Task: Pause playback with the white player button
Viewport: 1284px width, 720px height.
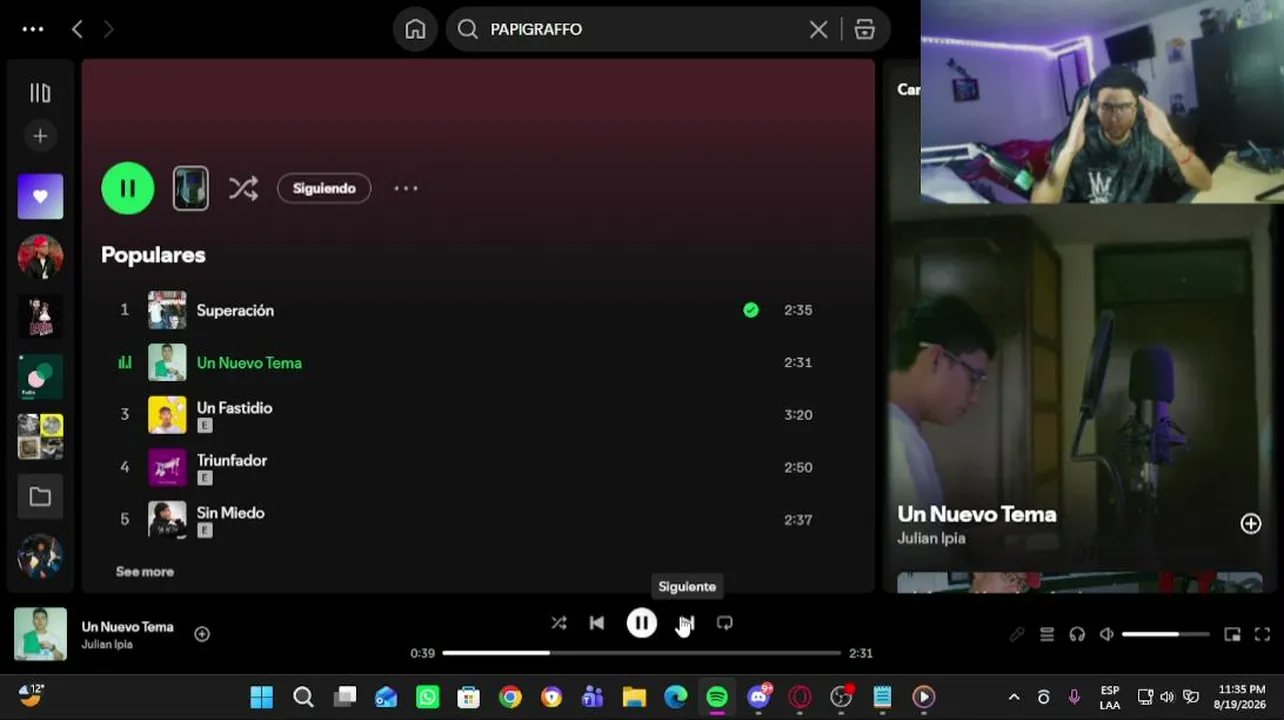Action: (642, 623)
